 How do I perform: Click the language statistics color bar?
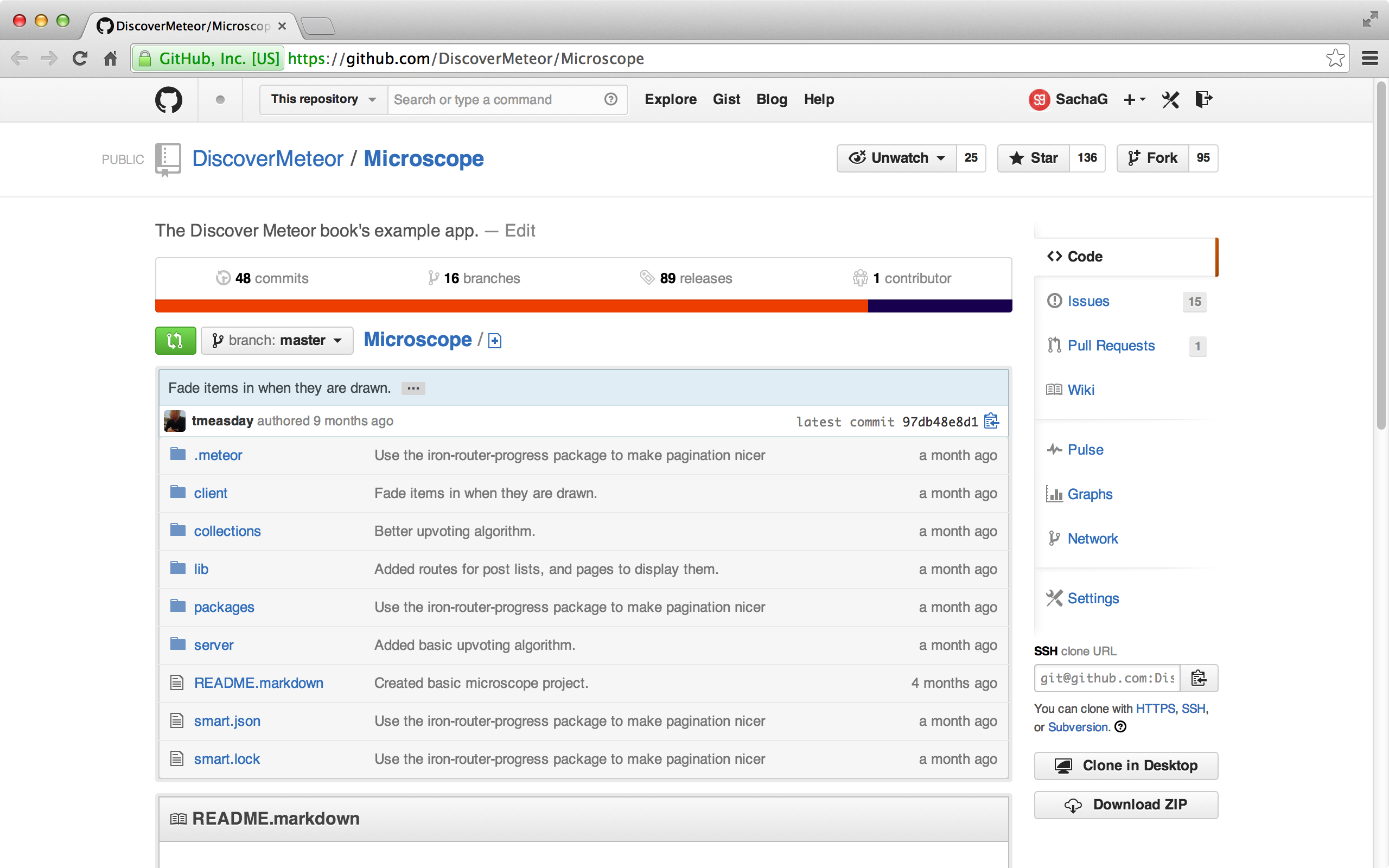pos(583,306)
